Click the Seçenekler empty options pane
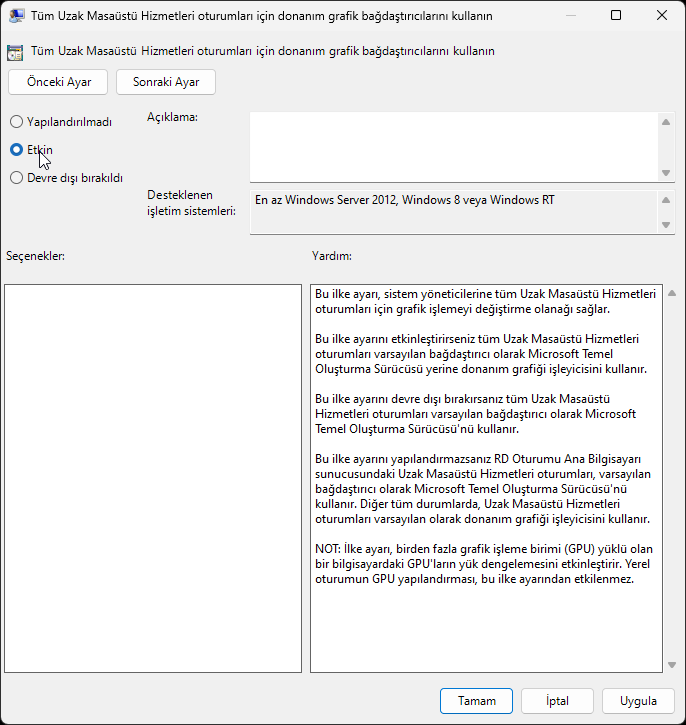The width and height of the screenshot is (686, 725). [153, 479]
